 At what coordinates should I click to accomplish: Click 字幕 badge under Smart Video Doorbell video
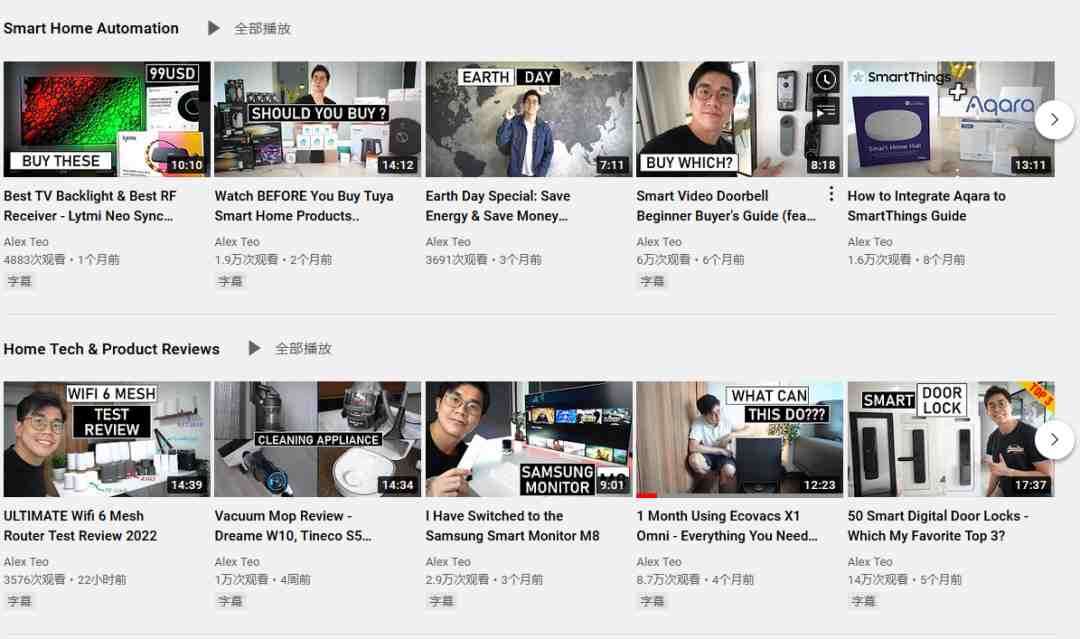click(652, 281)
